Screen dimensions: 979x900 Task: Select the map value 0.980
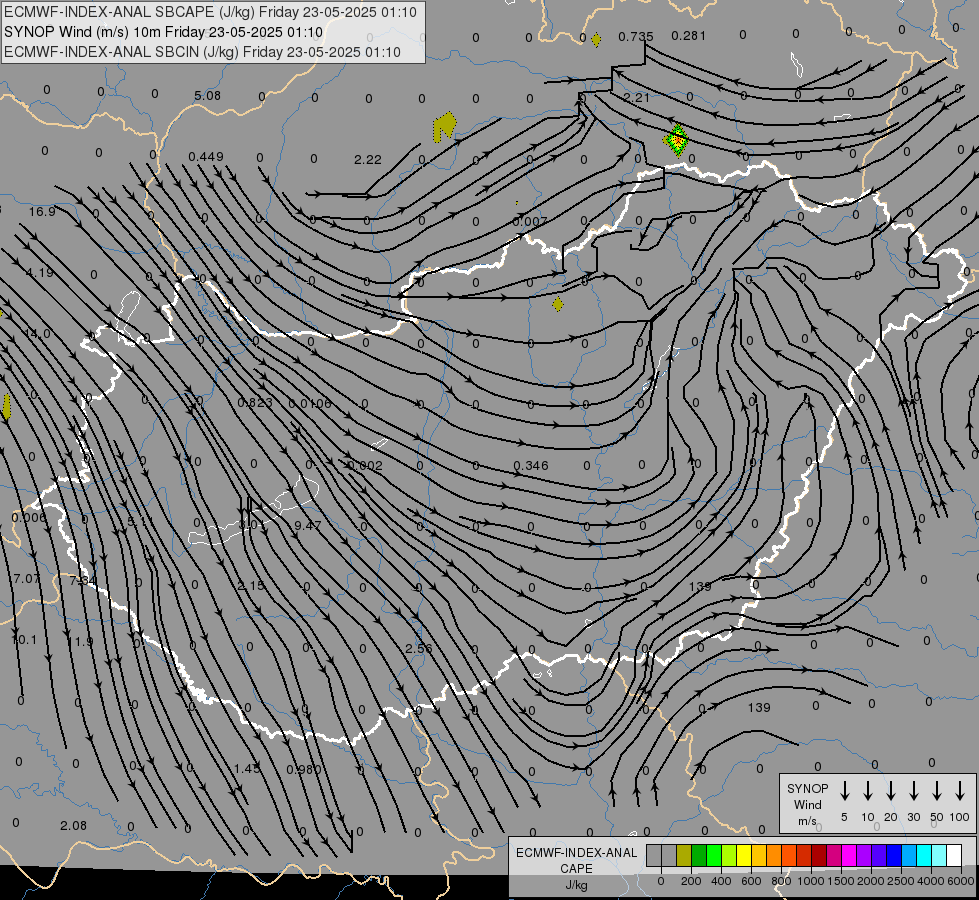[x=303, y=769]
